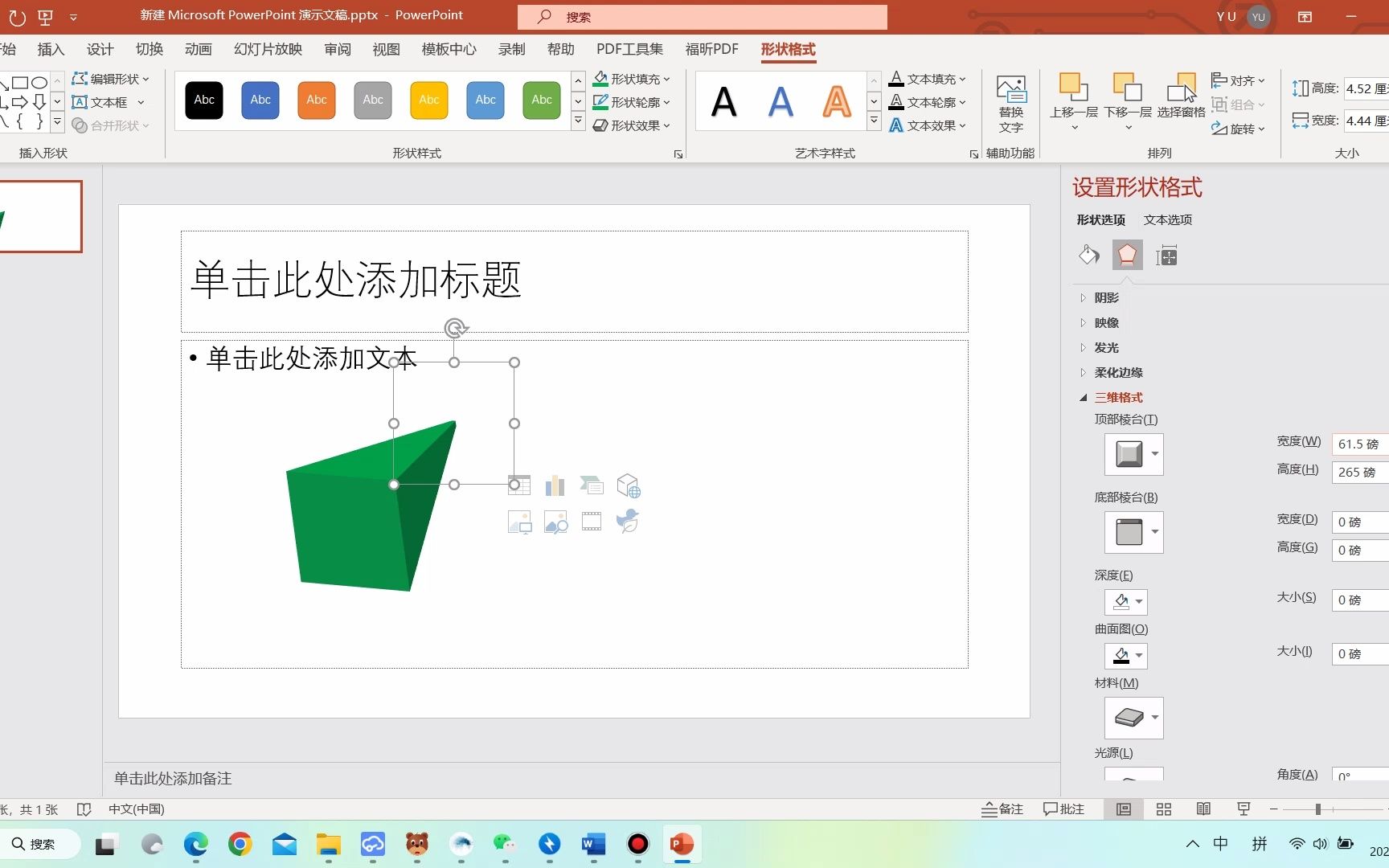
Task: Switch to 形状选项 in format pane
Action: 1100,219
